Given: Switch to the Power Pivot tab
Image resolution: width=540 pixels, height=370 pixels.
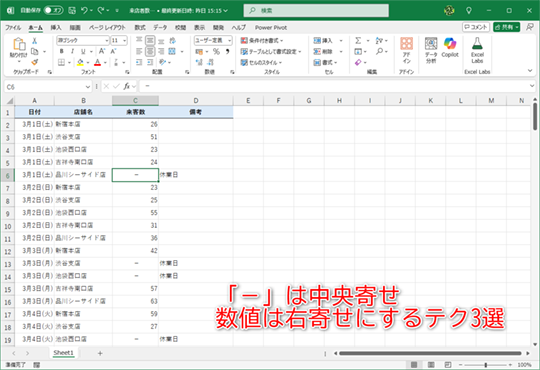Looking at the screenshot, I should pyautogui.click(x=271, y=27).
